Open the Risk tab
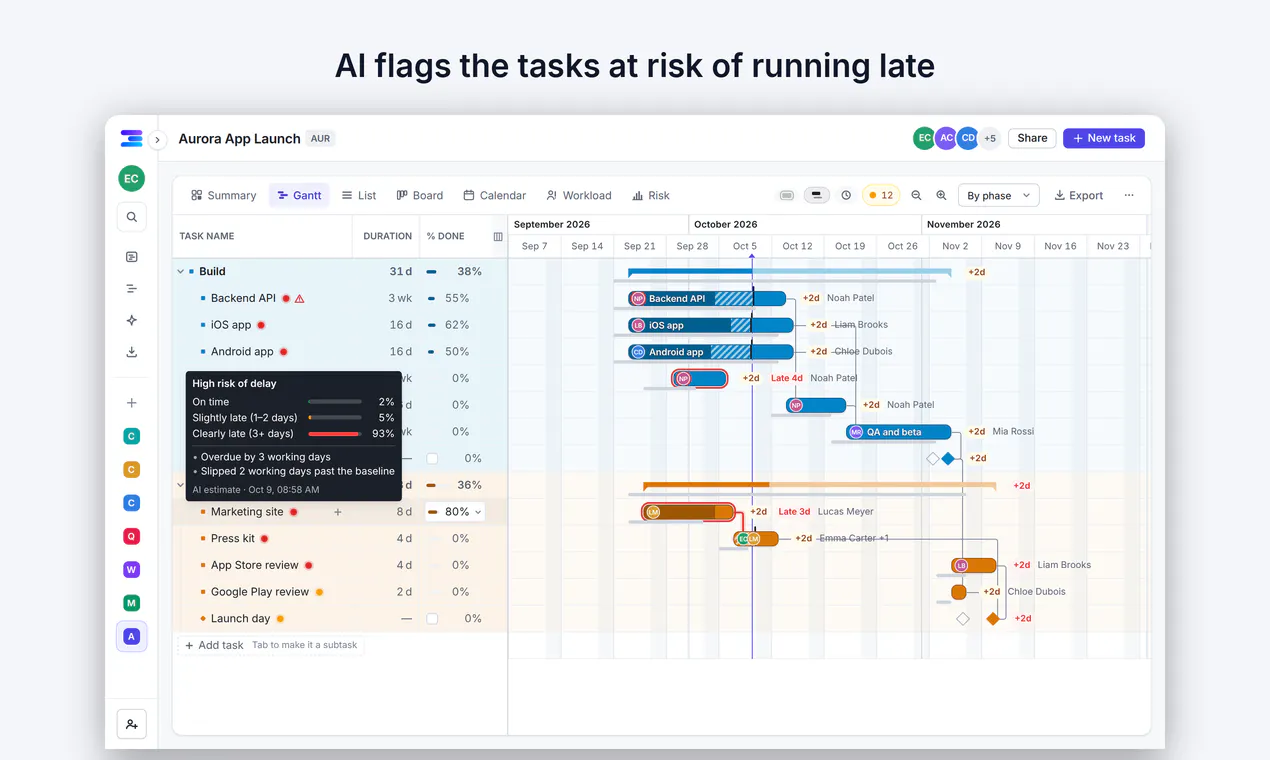This screenshot has height=760, width=1270. [x=651, y=196]
